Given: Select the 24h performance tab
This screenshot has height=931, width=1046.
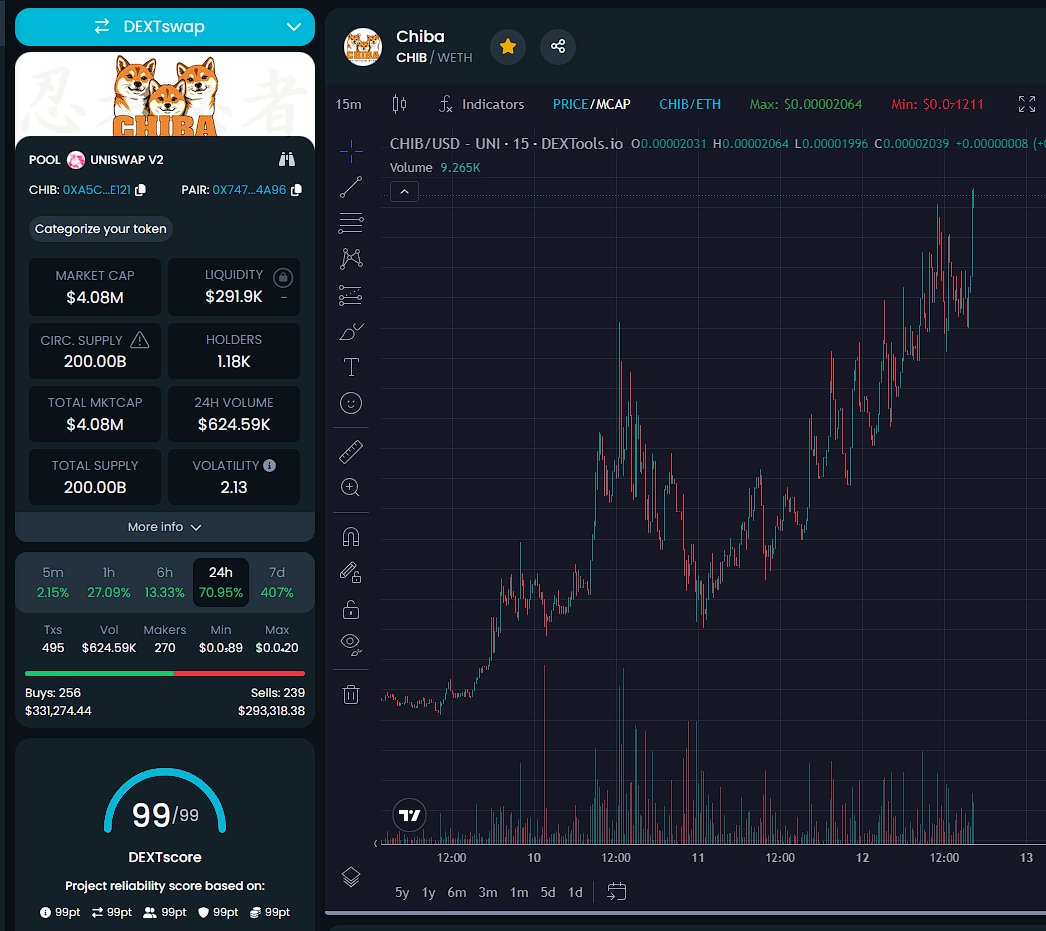Looking at the screenshot, I should (x=221, y=582).
